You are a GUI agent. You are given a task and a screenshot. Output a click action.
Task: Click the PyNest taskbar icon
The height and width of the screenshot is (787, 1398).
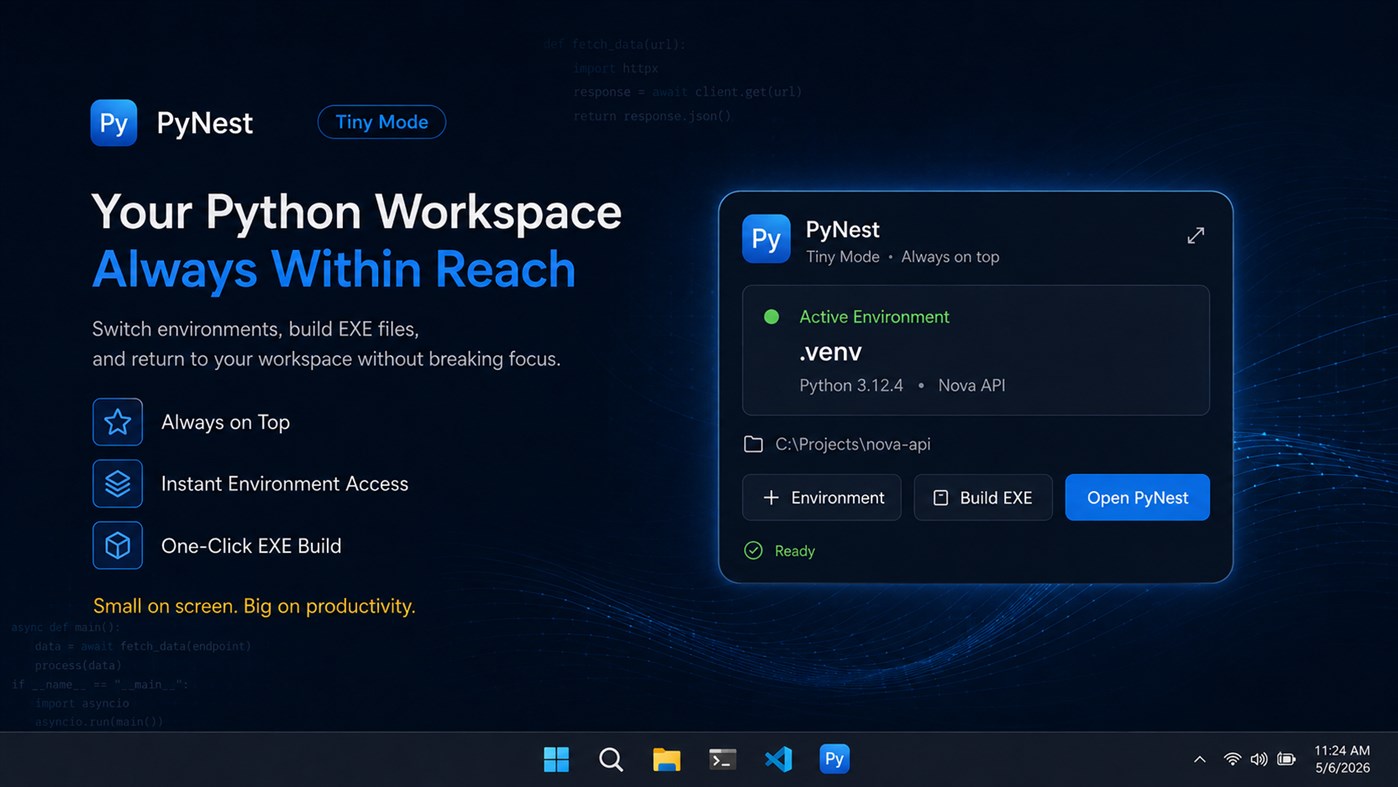click(x=834, y=759)
